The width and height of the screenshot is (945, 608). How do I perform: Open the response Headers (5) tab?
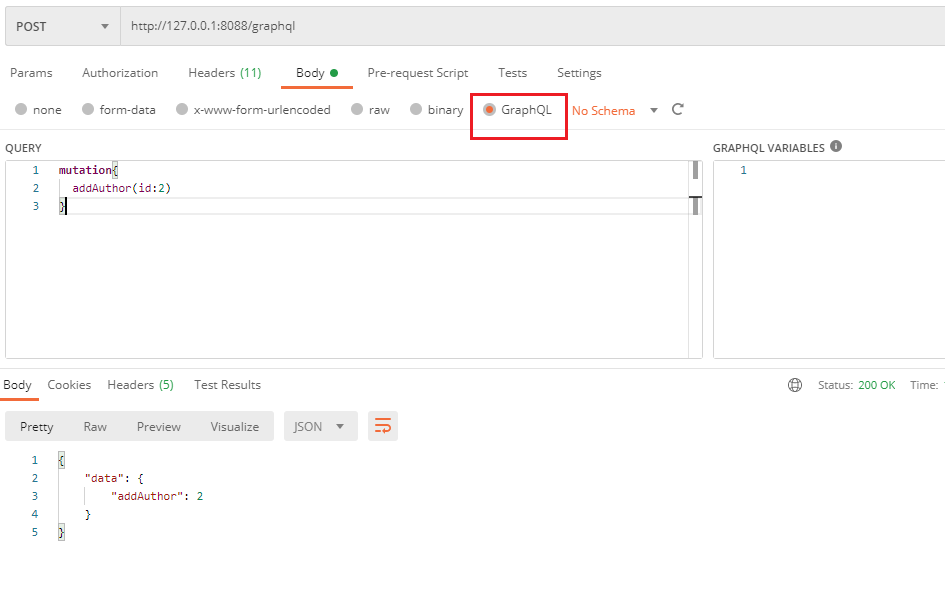(140, 385)
